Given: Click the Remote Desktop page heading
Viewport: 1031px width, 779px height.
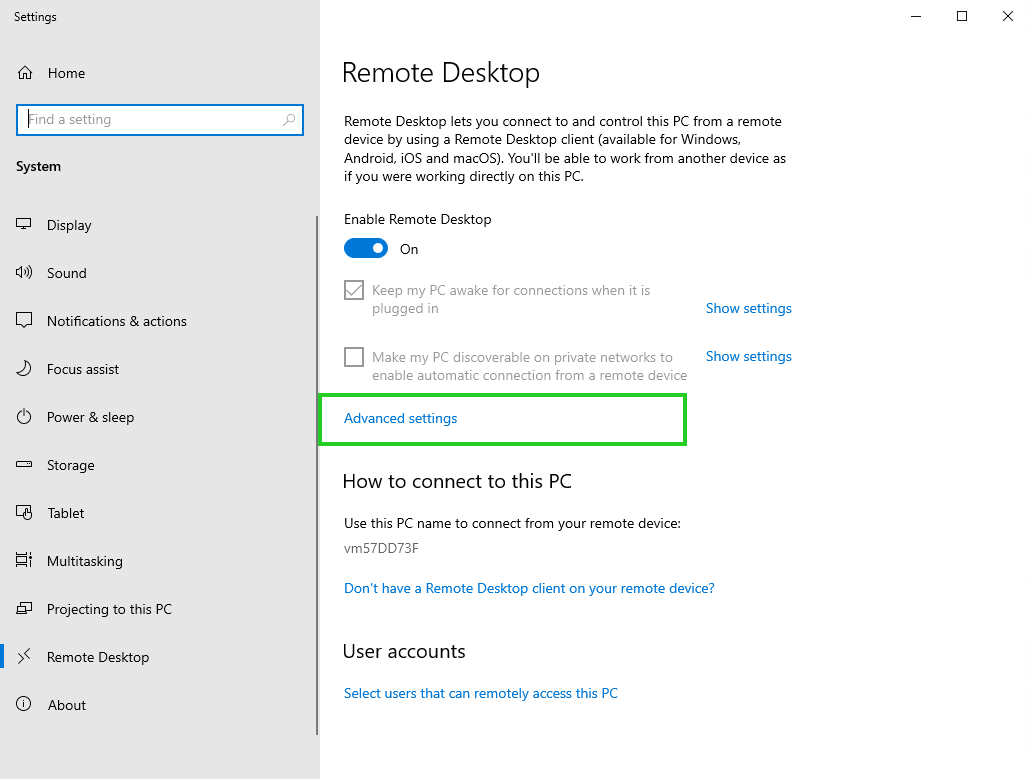Looking at the screenshot, I should click(441, 72).
